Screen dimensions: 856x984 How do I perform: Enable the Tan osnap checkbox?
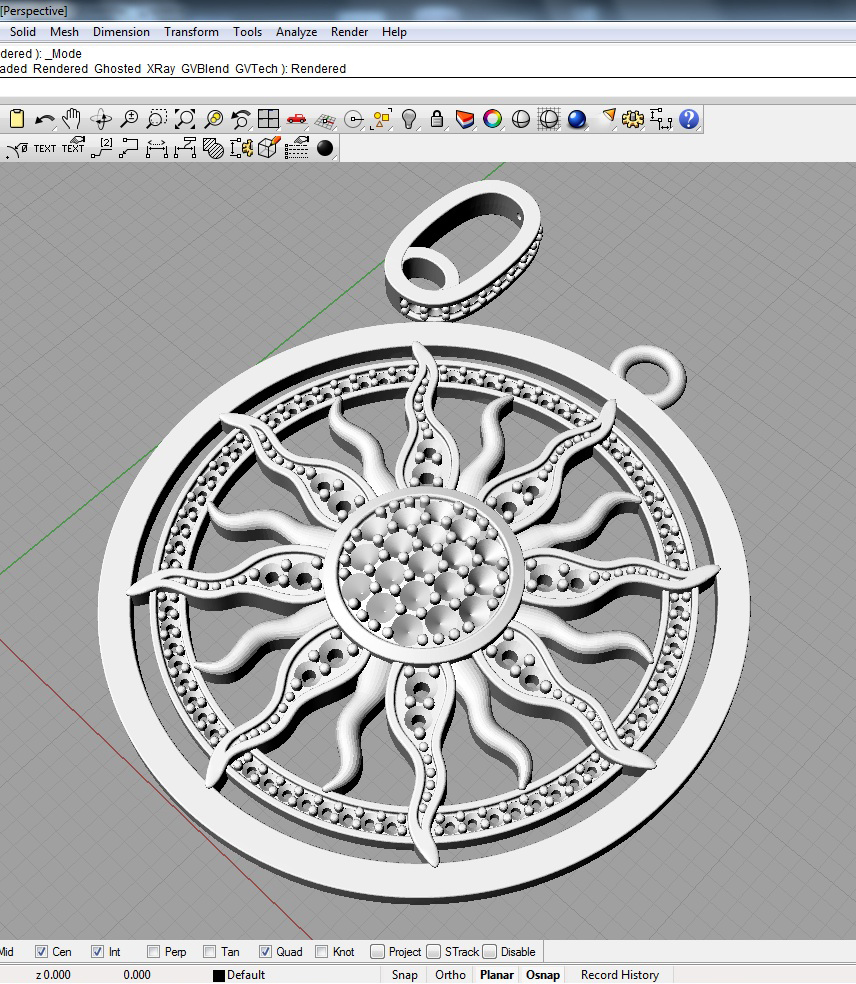[210, 951]
